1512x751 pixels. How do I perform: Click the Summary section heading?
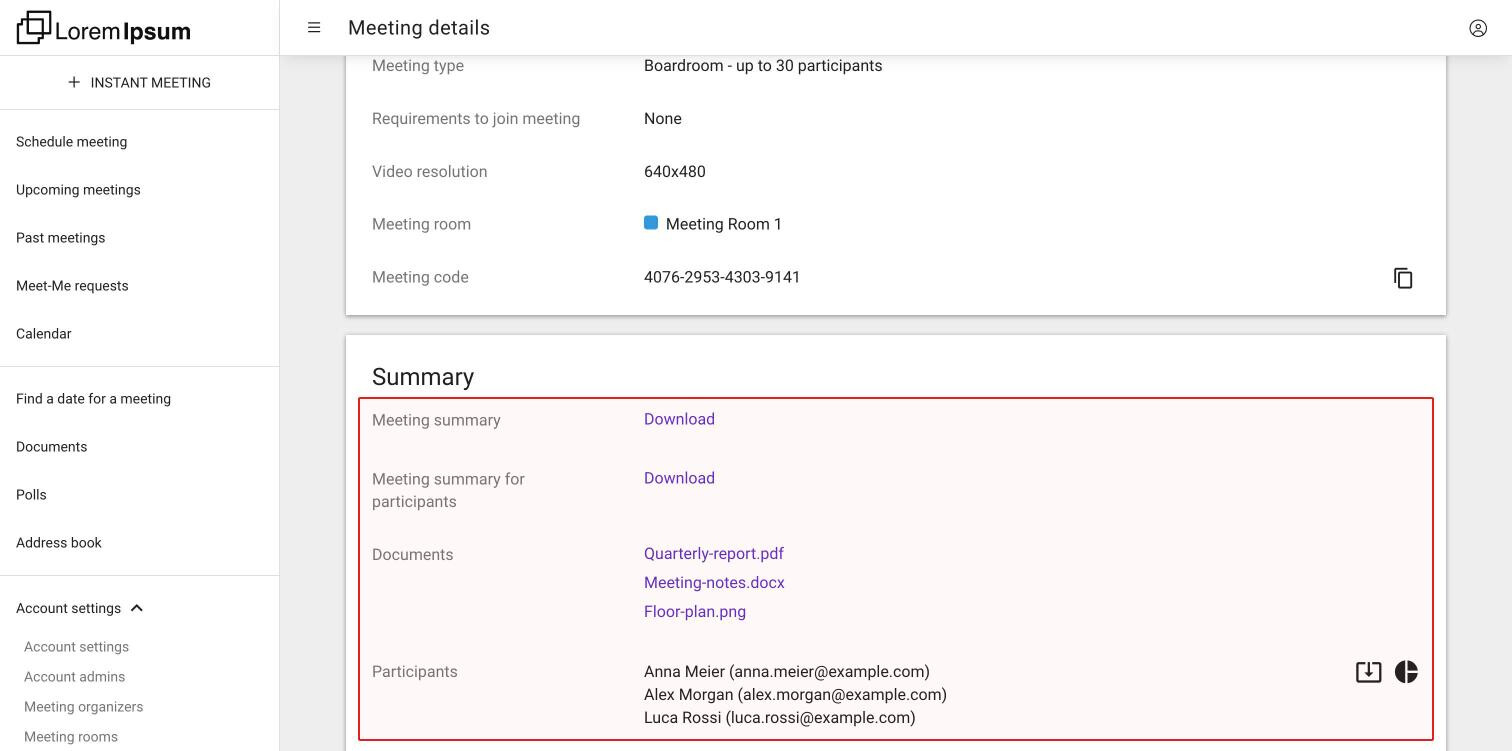tap(423, 377)
